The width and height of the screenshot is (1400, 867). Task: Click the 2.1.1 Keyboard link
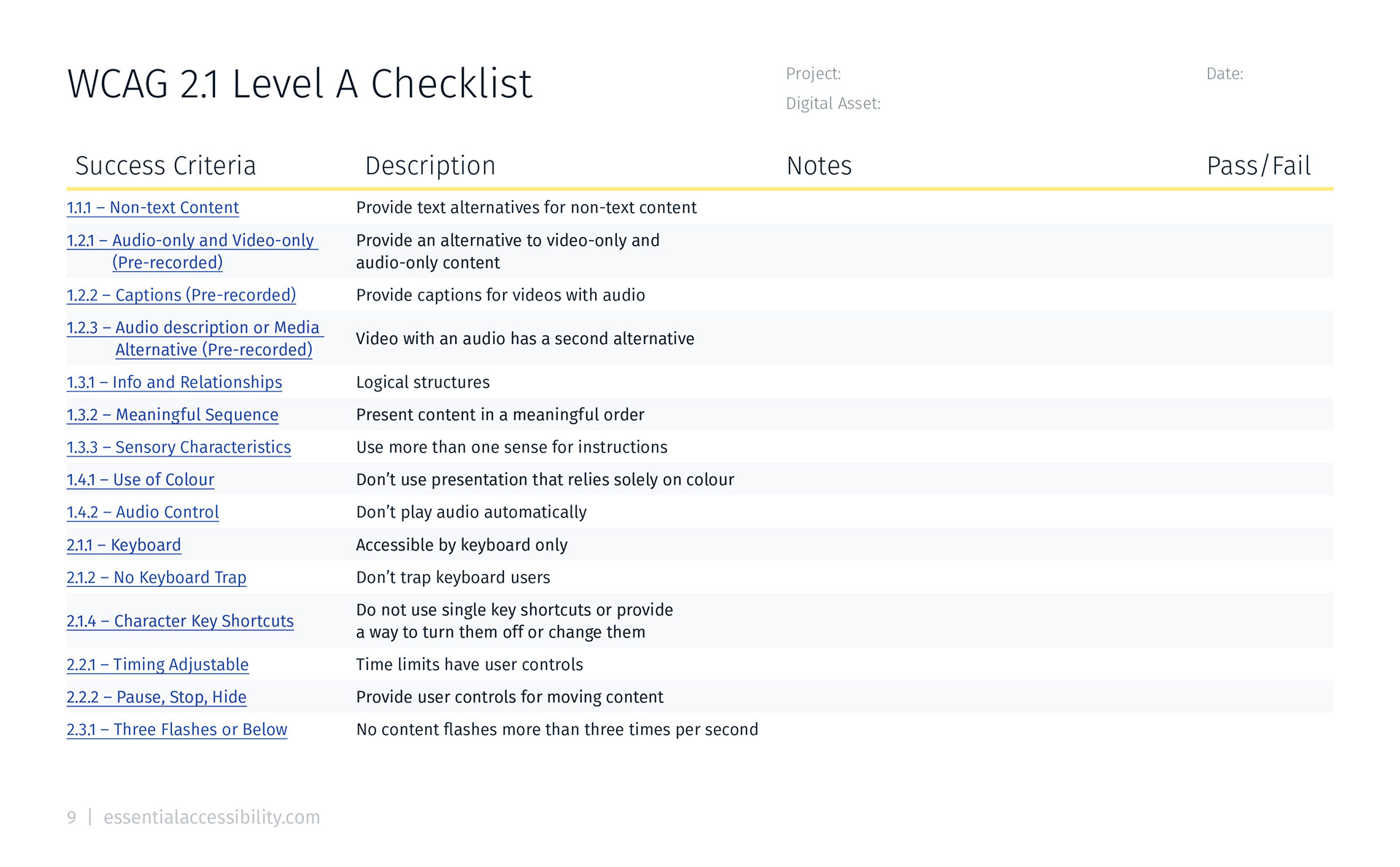[x=123, y=545]
